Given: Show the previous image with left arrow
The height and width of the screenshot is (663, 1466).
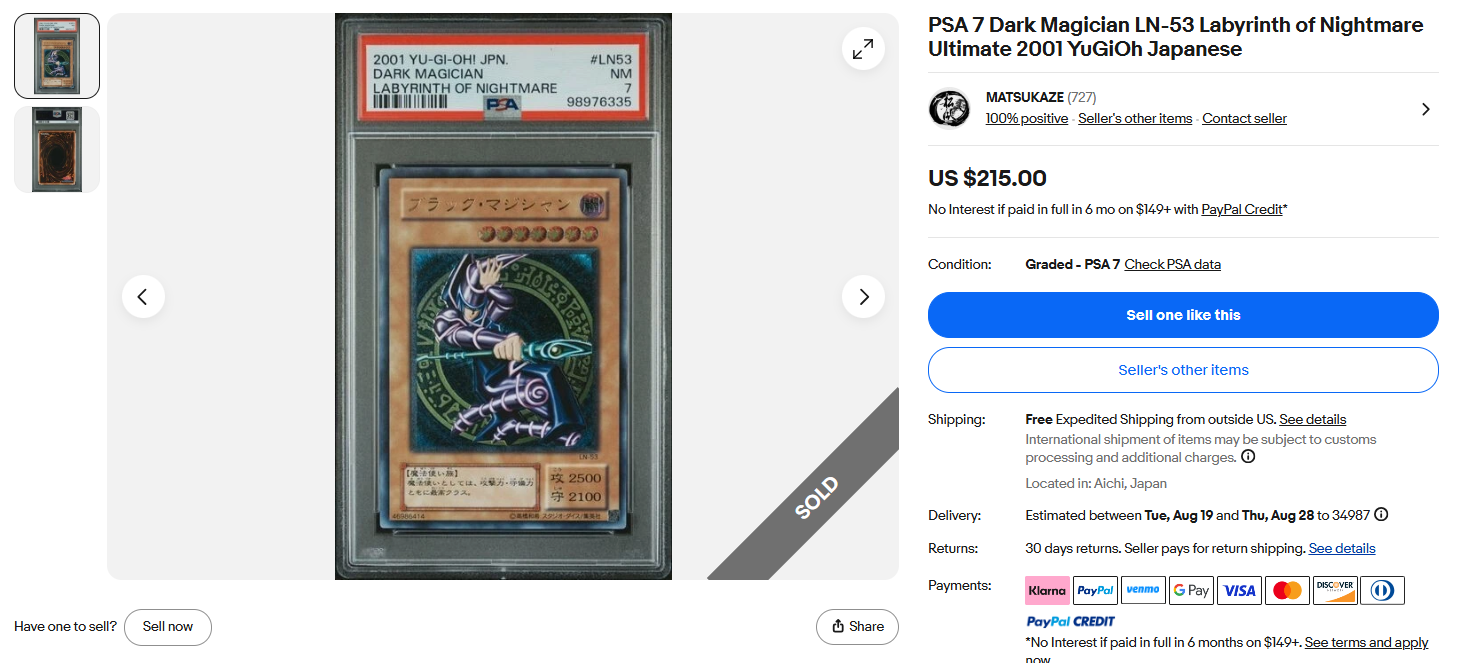Looking at the screenshot, I should (143, 297).
